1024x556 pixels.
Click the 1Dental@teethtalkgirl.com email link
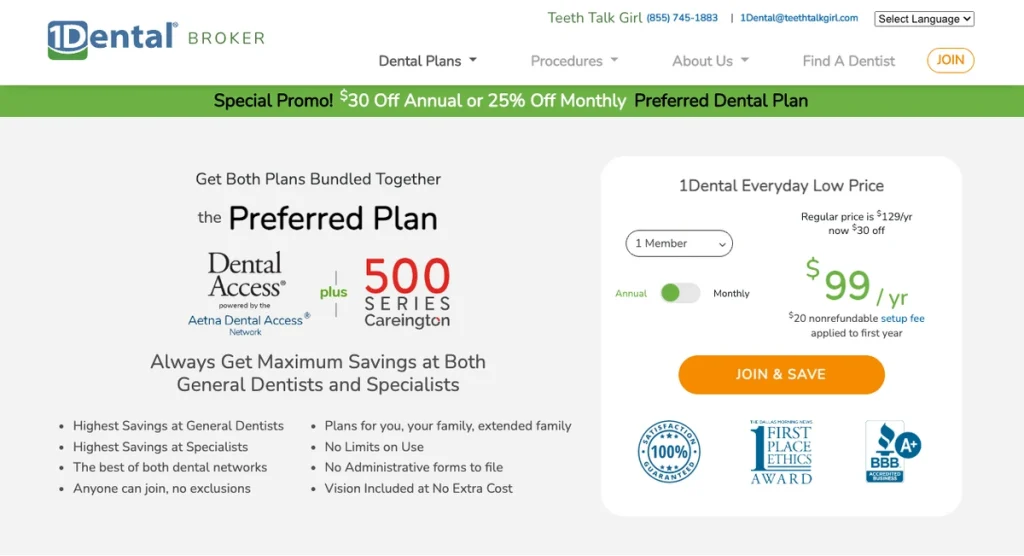click(x=799, y=18)
